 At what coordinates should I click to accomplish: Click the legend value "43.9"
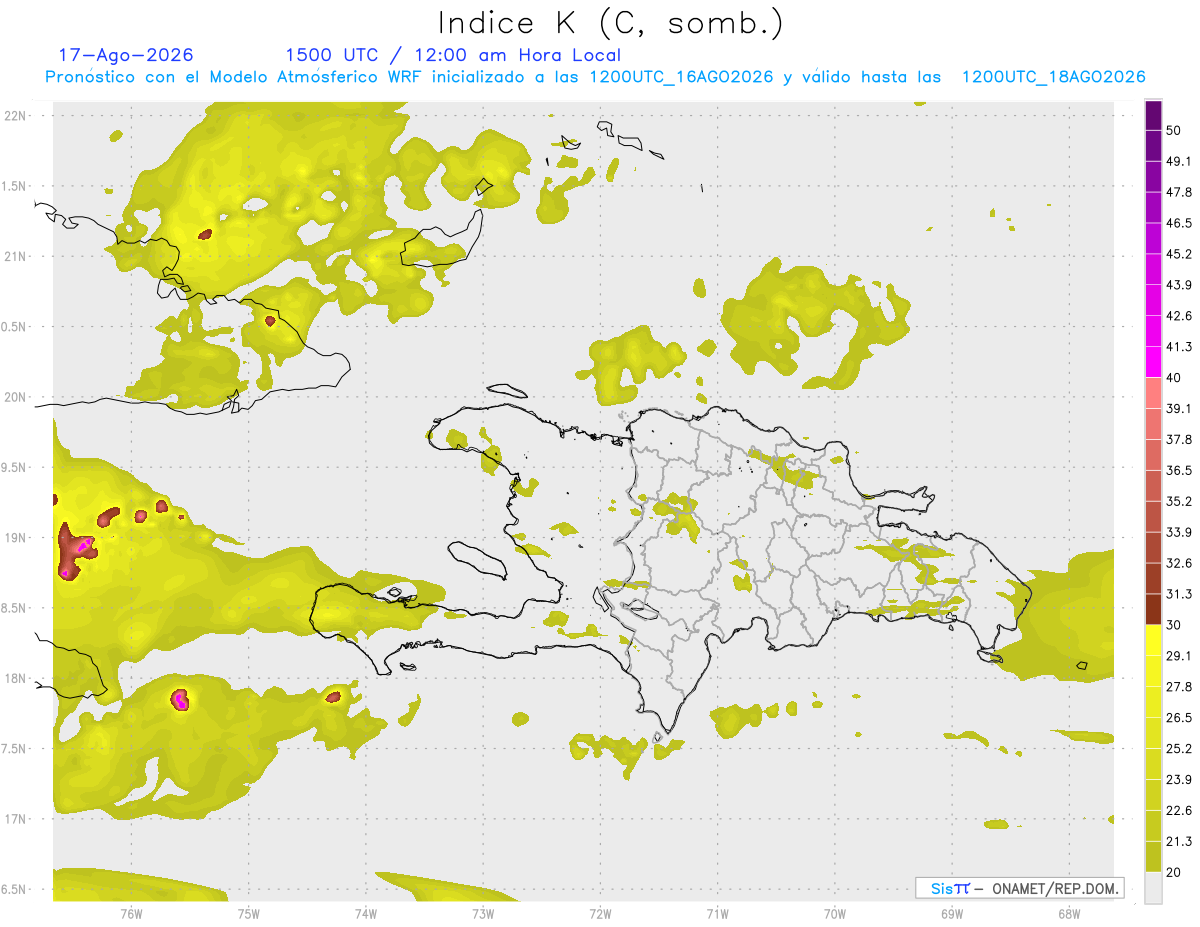click(x=1179, y=285)
